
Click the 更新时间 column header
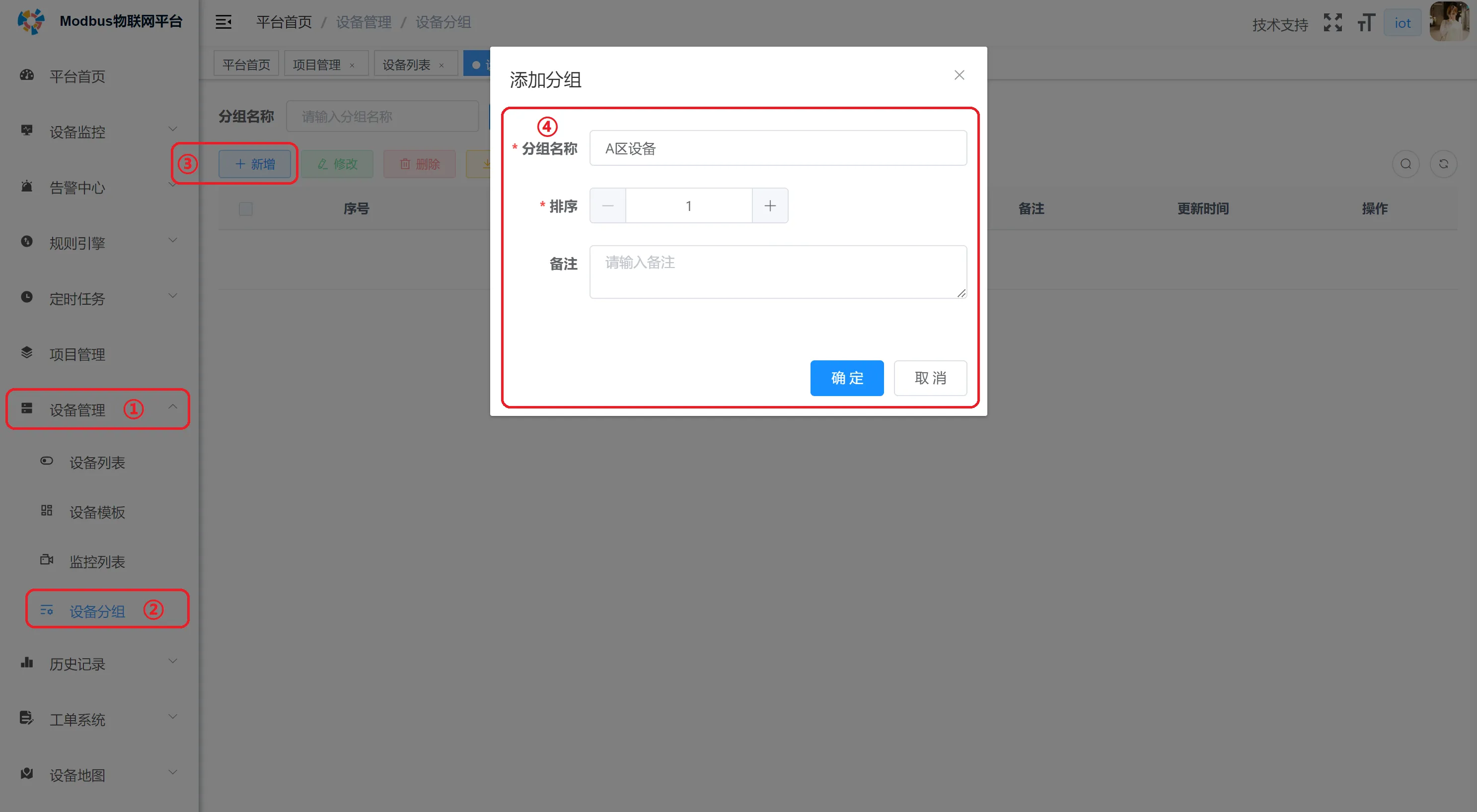(1203, 208)
